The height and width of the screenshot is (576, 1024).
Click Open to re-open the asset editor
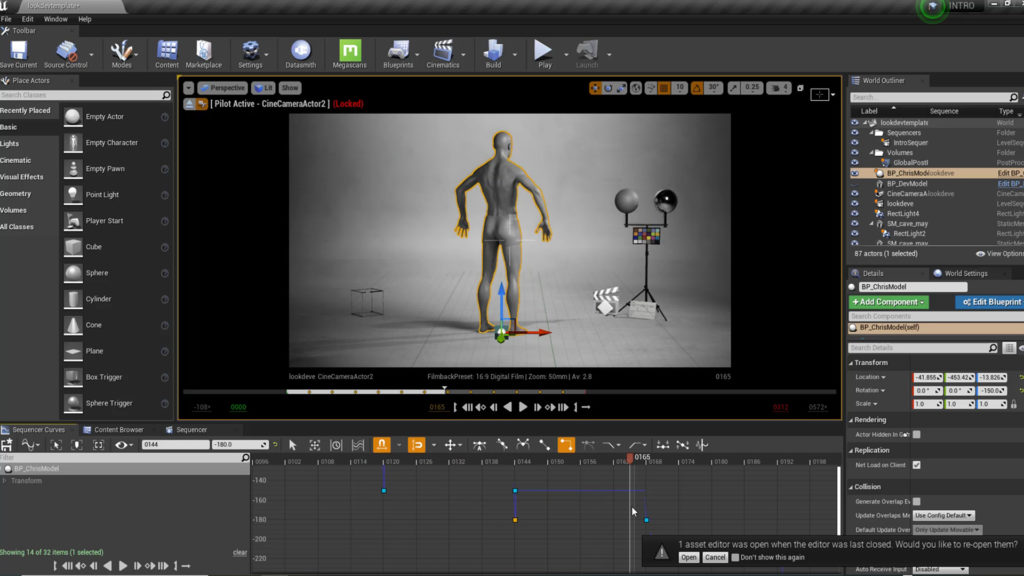point(689,557)
